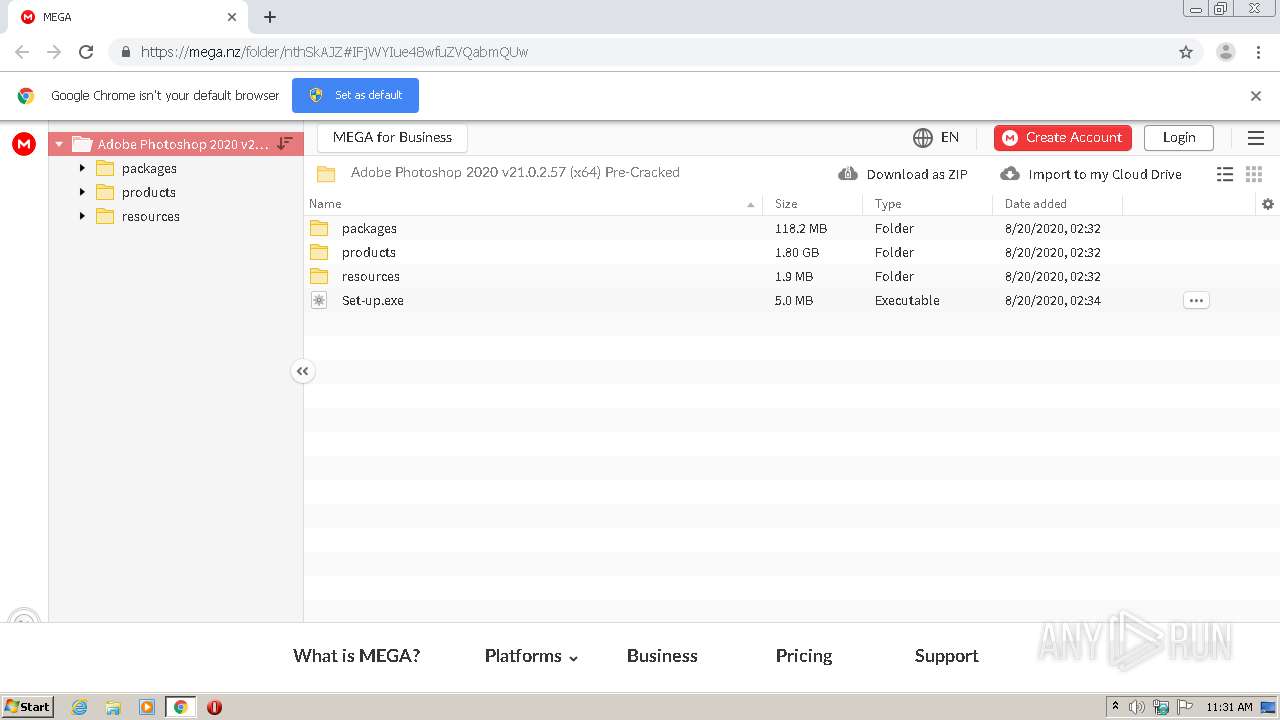Open the folder breadcrumb Adobe Photoshop 2020
This screenshot has width=1280, height=720.
click(x=514, y=172)
